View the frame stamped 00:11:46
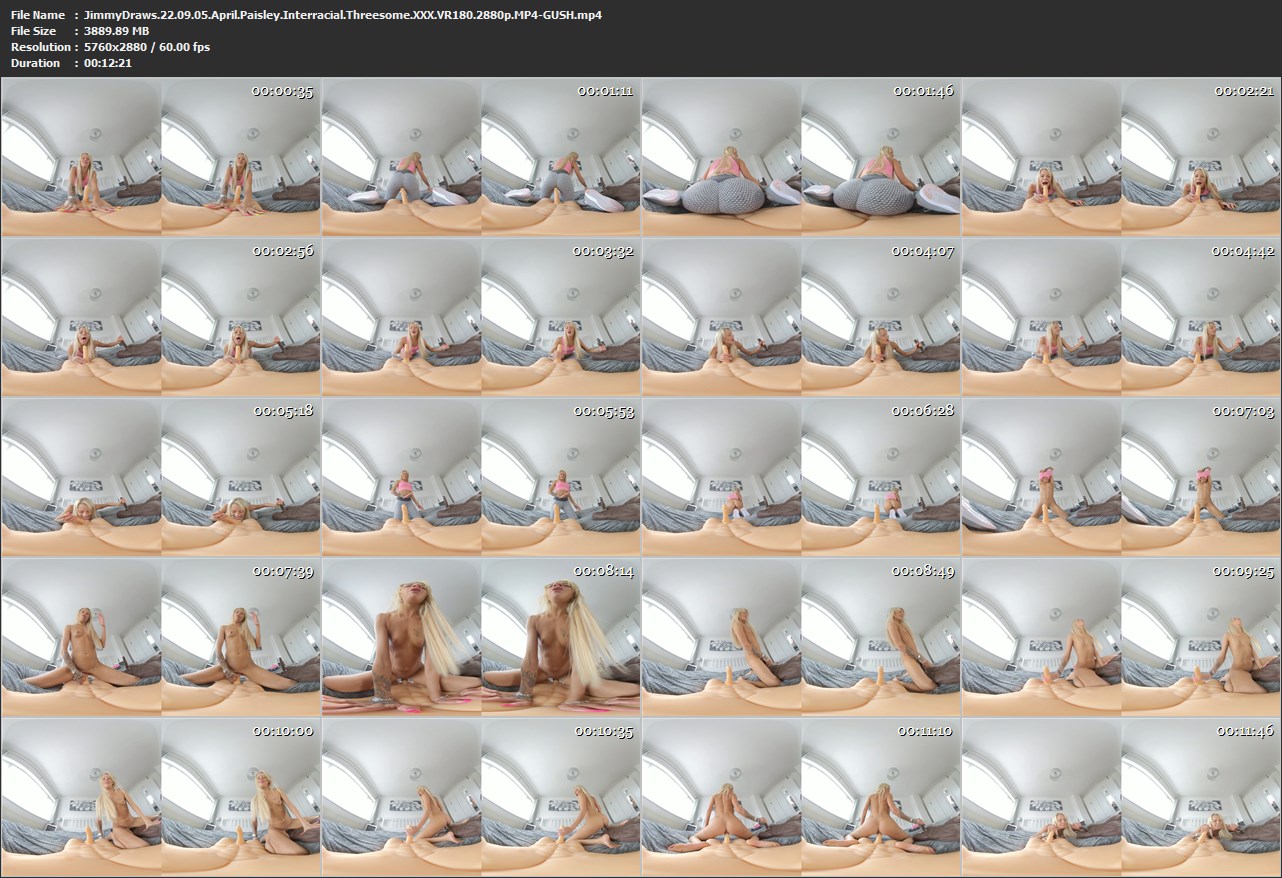The width and height of the screenshot is (1282, 878). (x=1120, y=798)
